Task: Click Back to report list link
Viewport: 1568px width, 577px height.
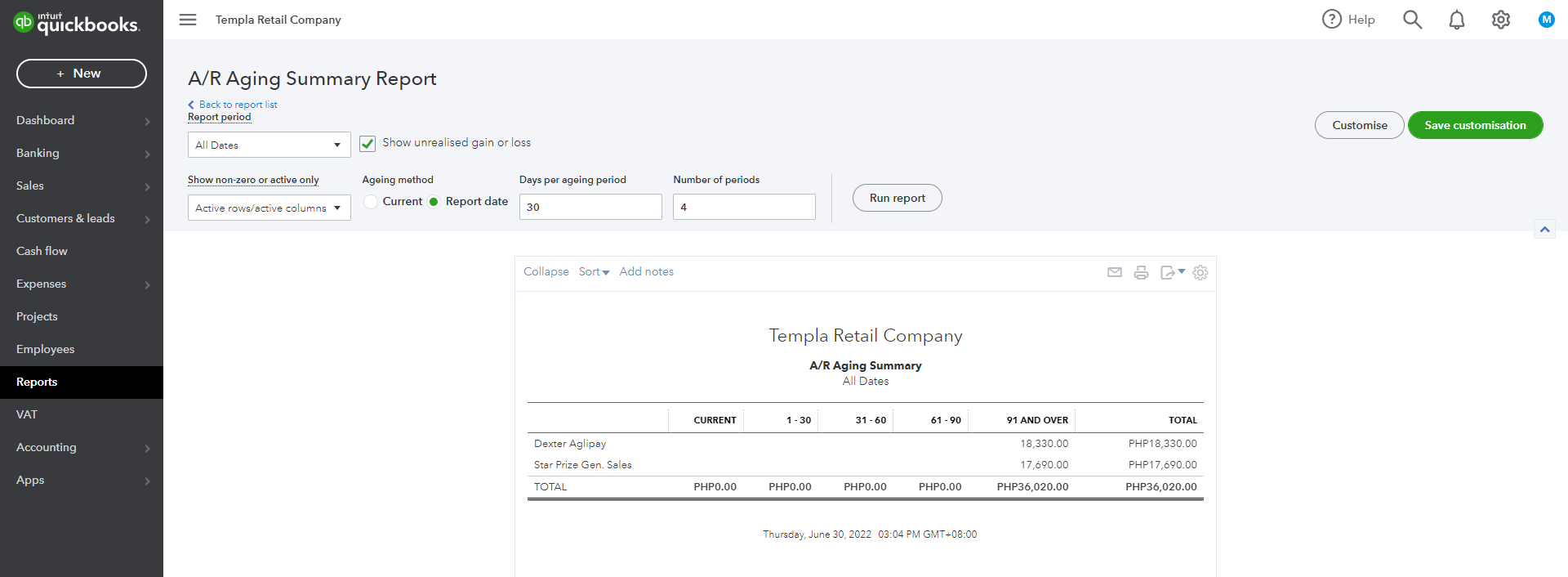Action: tap(238, 105)
